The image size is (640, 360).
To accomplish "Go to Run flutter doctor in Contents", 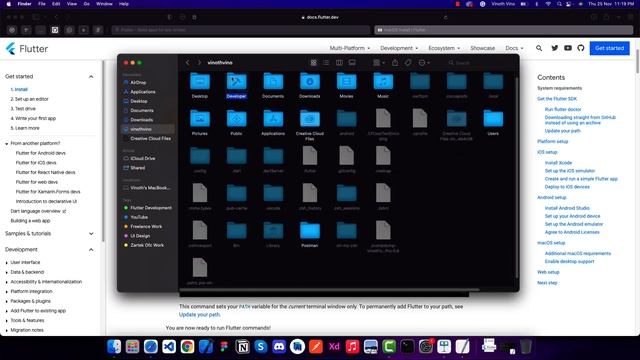I will coord(563,109).
